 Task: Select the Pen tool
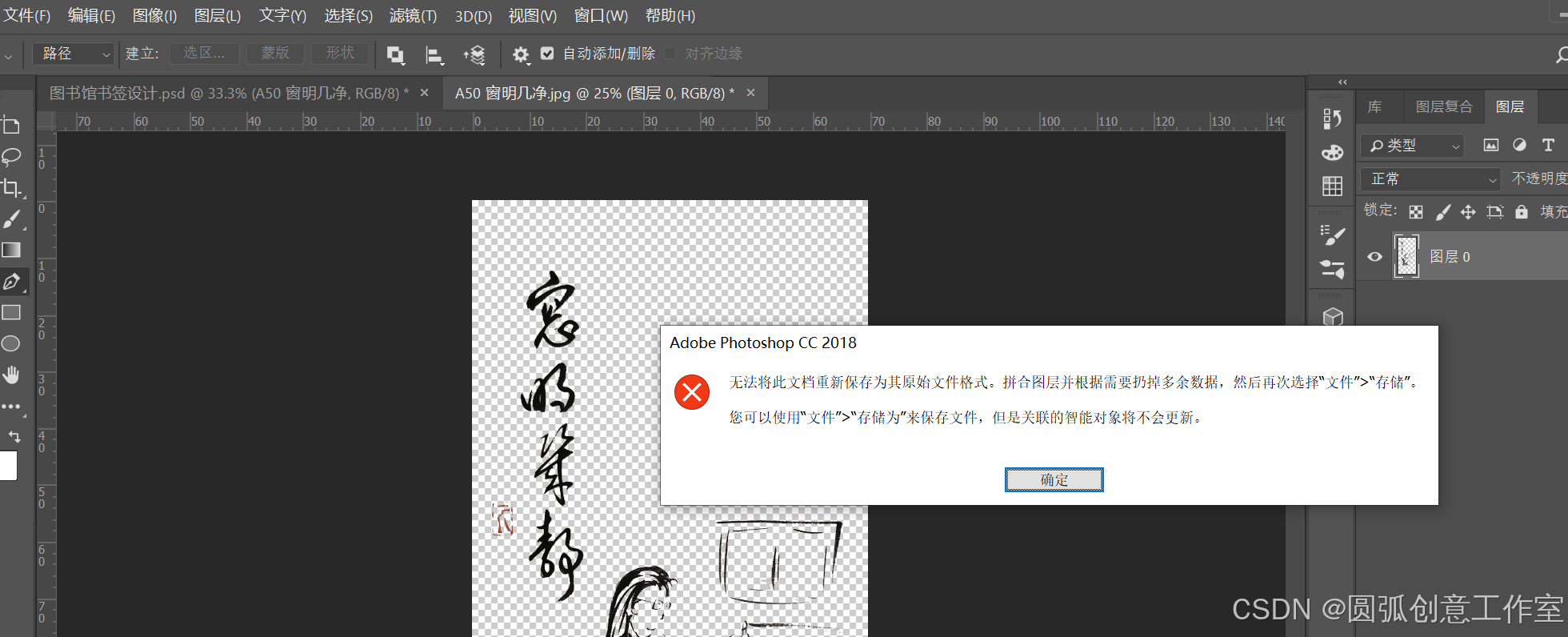11,282
